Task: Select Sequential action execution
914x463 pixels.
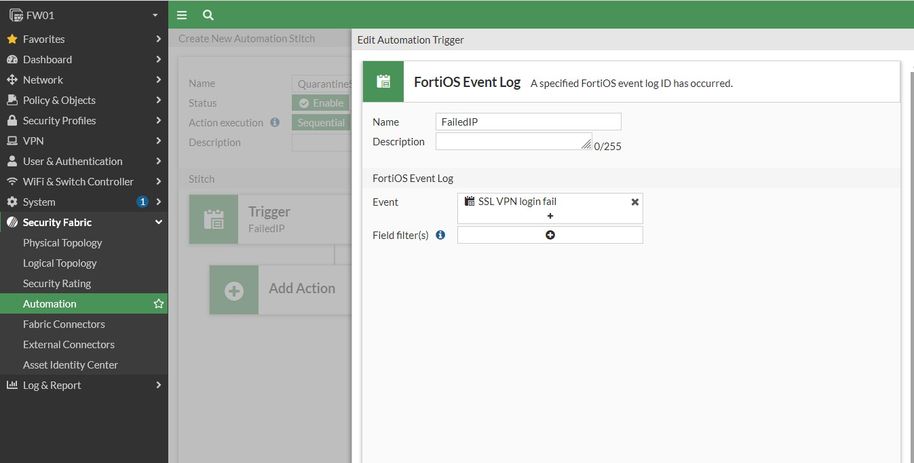Action: click(321, 123)
